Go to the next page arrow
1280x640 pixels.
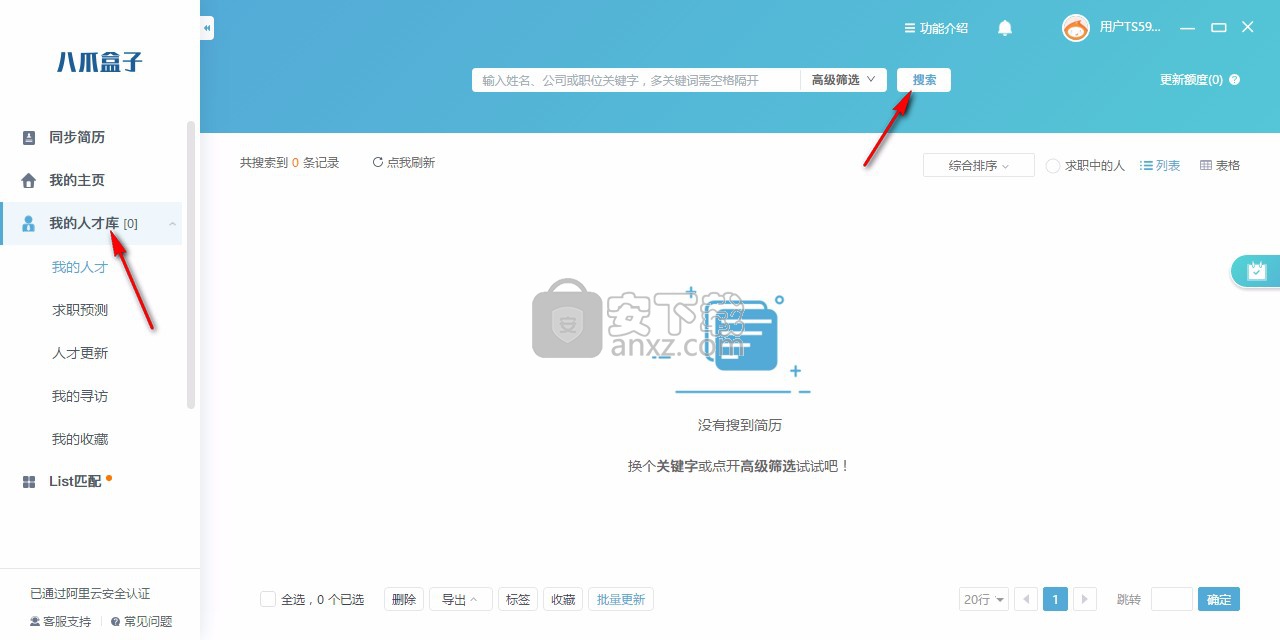tap(1086, 599)
